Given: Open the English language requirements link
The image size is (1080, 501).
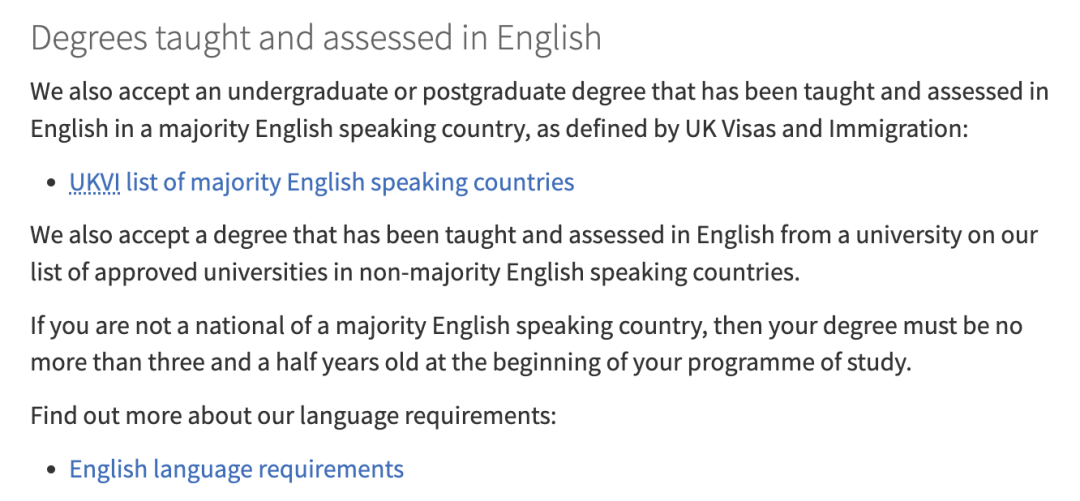Looking at the screenshot, I should tap(236, 469).
